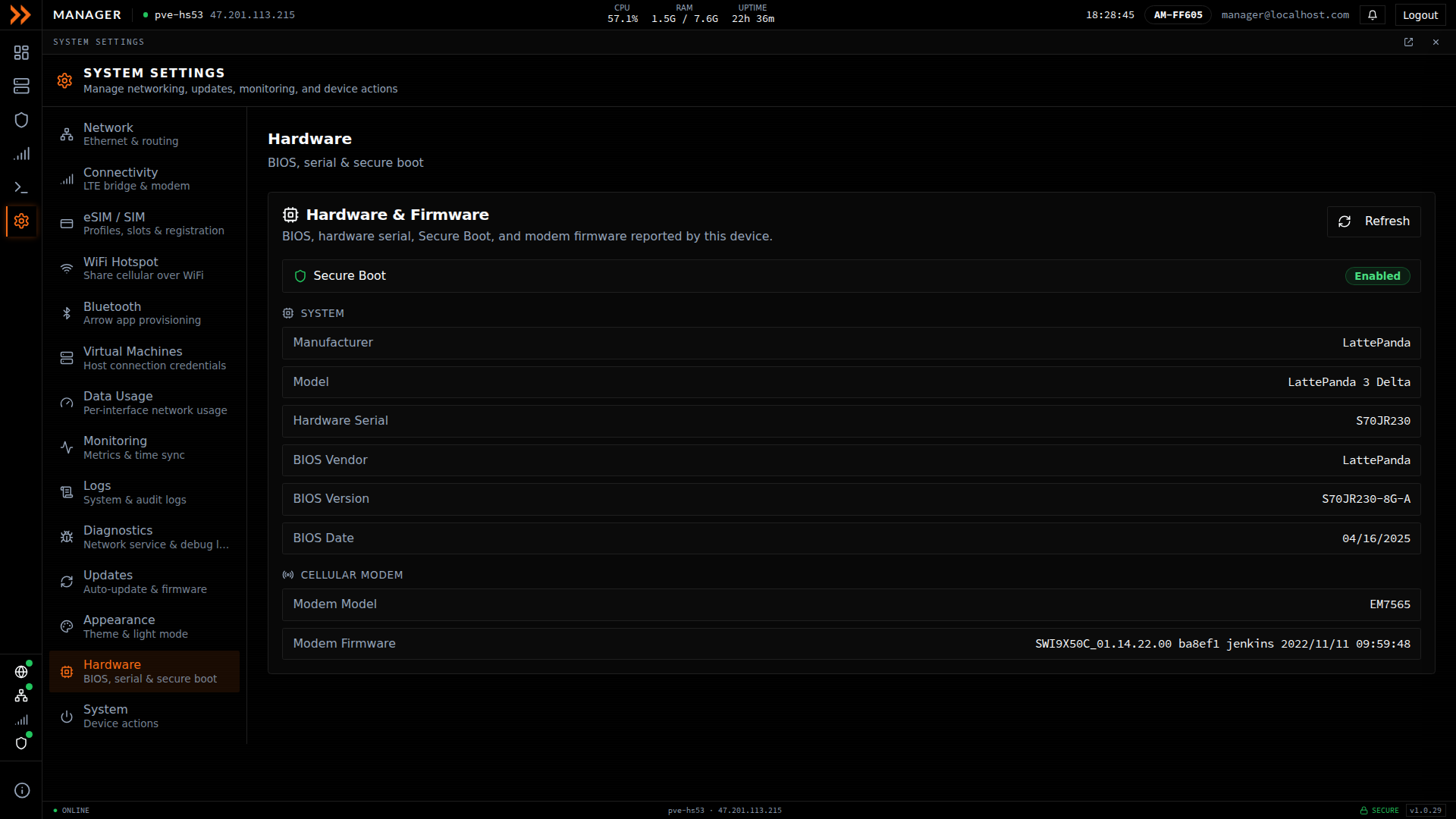Click the Secure Boot Enabled badge
Screen dimensions: 1456x819
(x=1377, y=276)
